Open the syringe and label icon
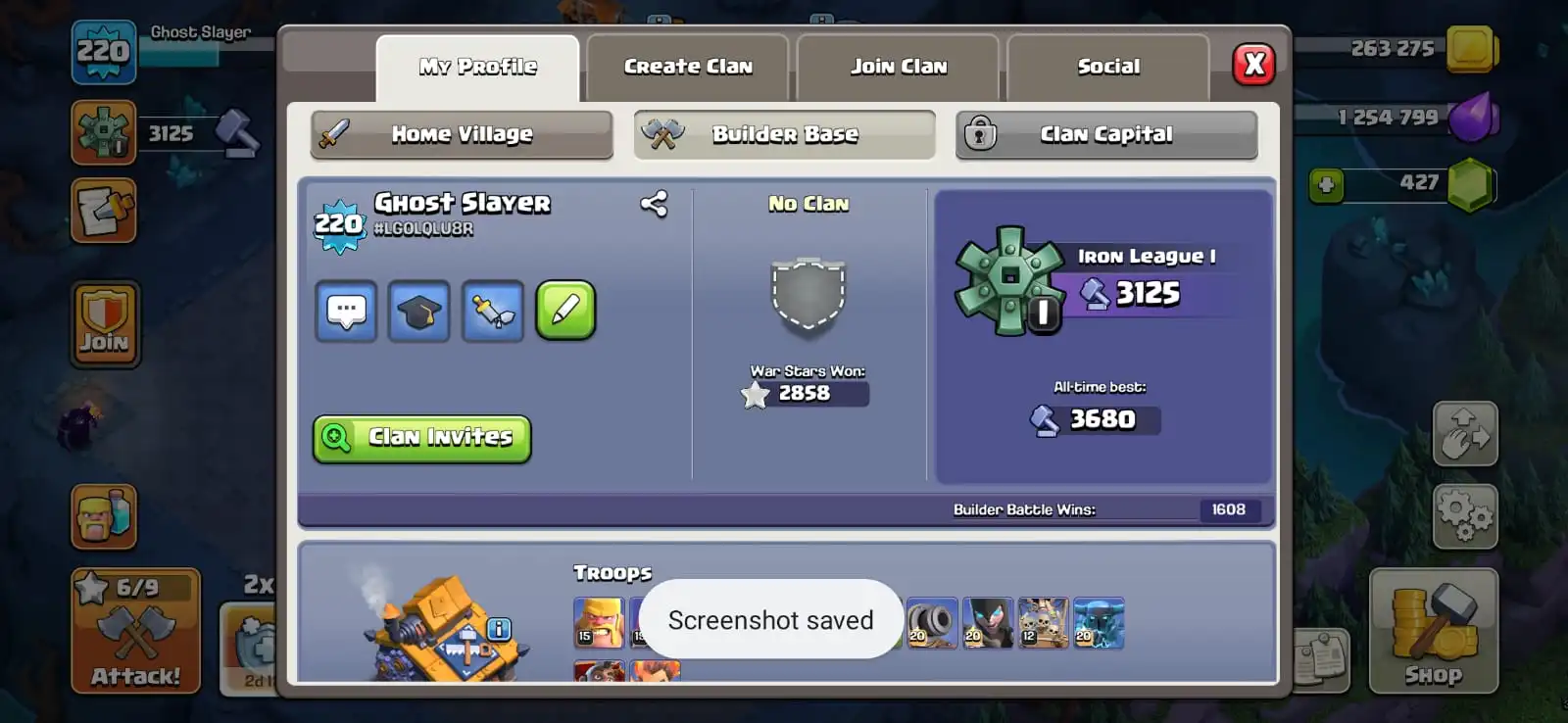1568x723 pixels. tap(493, 312)
